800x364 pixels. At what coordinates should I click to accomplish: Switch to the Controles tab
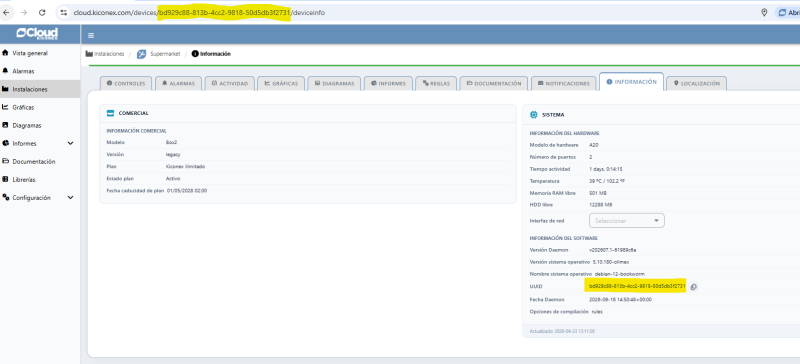click(x=126, y=83)
